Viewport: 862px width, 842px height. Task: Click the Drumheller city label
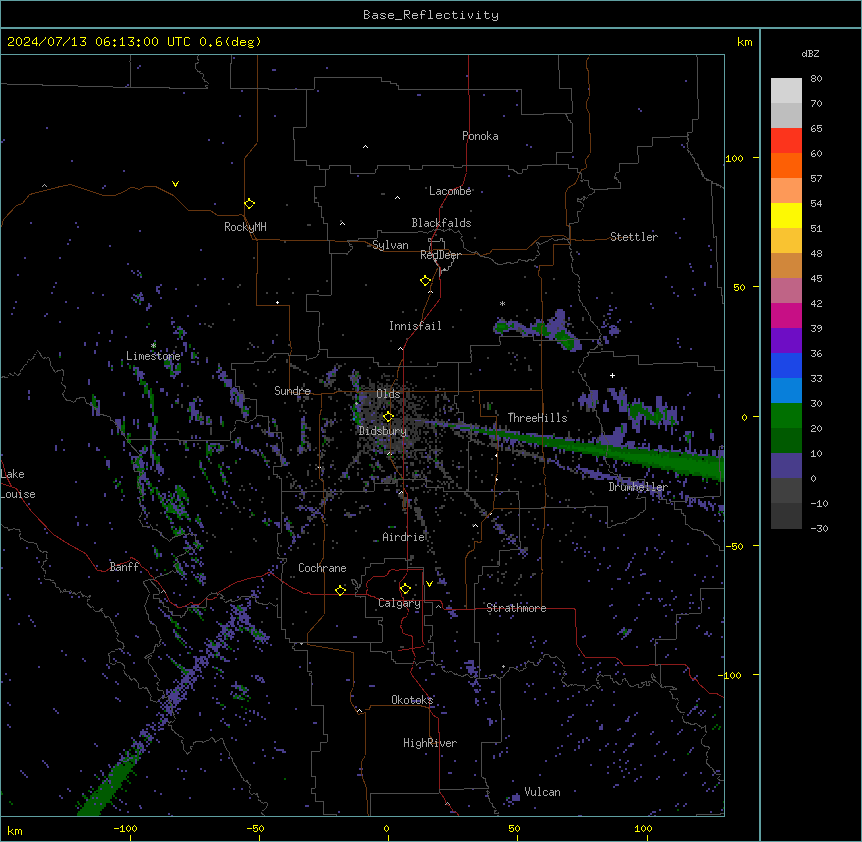pos(638,487)
